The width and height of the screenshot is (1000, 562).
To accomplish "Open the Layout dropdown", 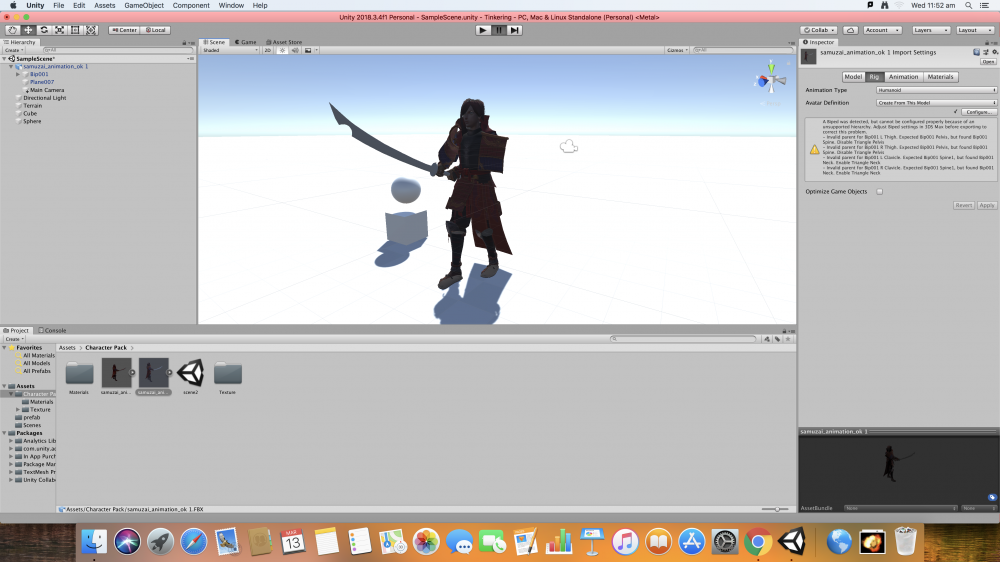I will point(974,30).
